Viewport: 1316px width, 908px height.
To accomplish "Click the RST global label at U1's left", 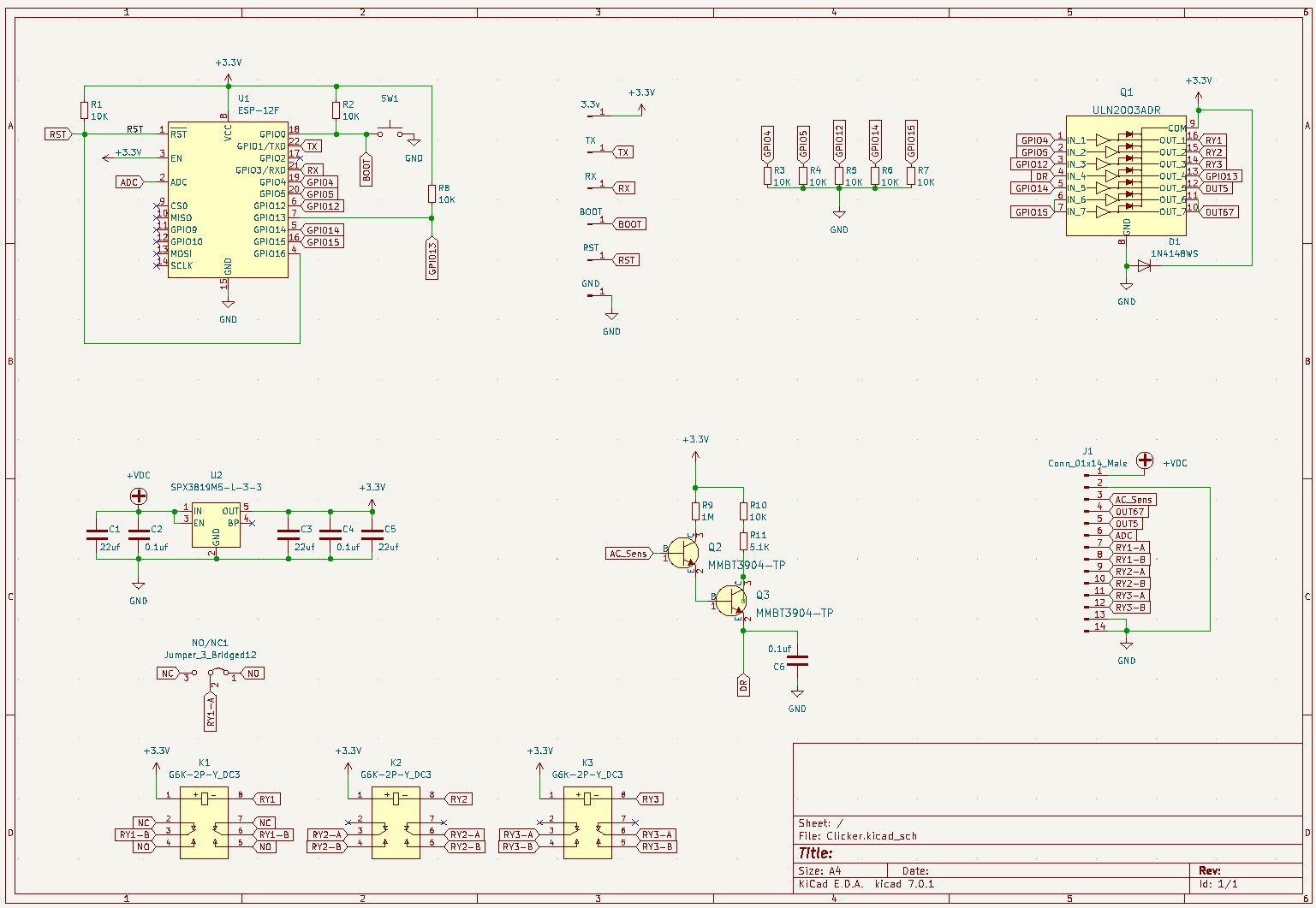I will [x=58, y=134].
